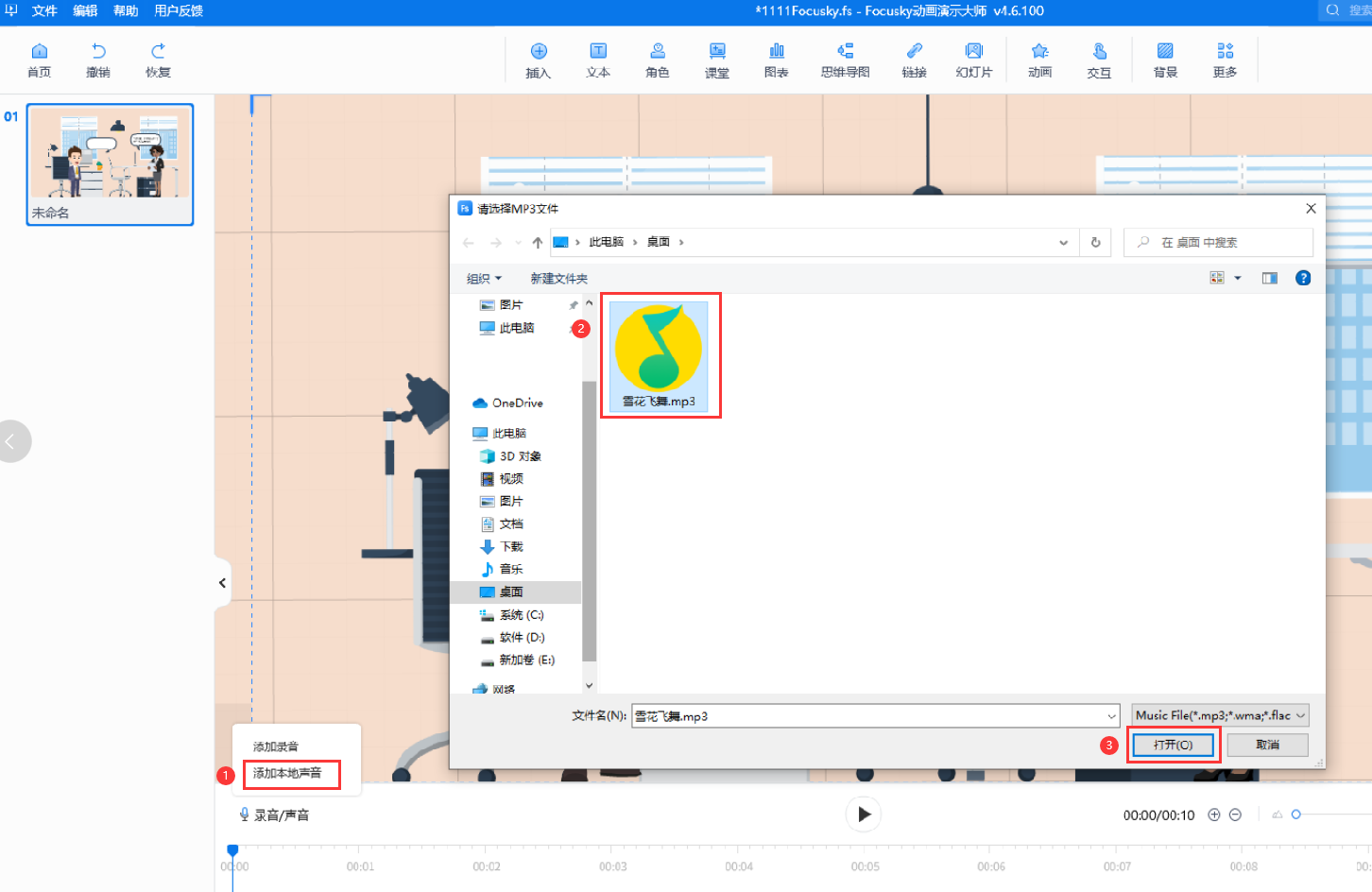Expand the recent locations arrow
This screenshot has width=1372, height=892.
518,243
